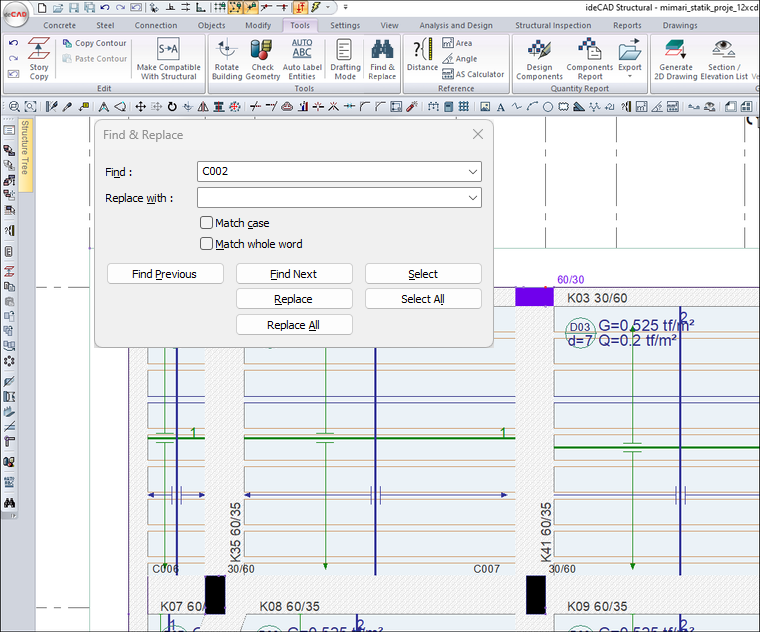Click Make Compatible With Structural
Image resolution: width=760 pixels, height=632 pixels.
168,58
